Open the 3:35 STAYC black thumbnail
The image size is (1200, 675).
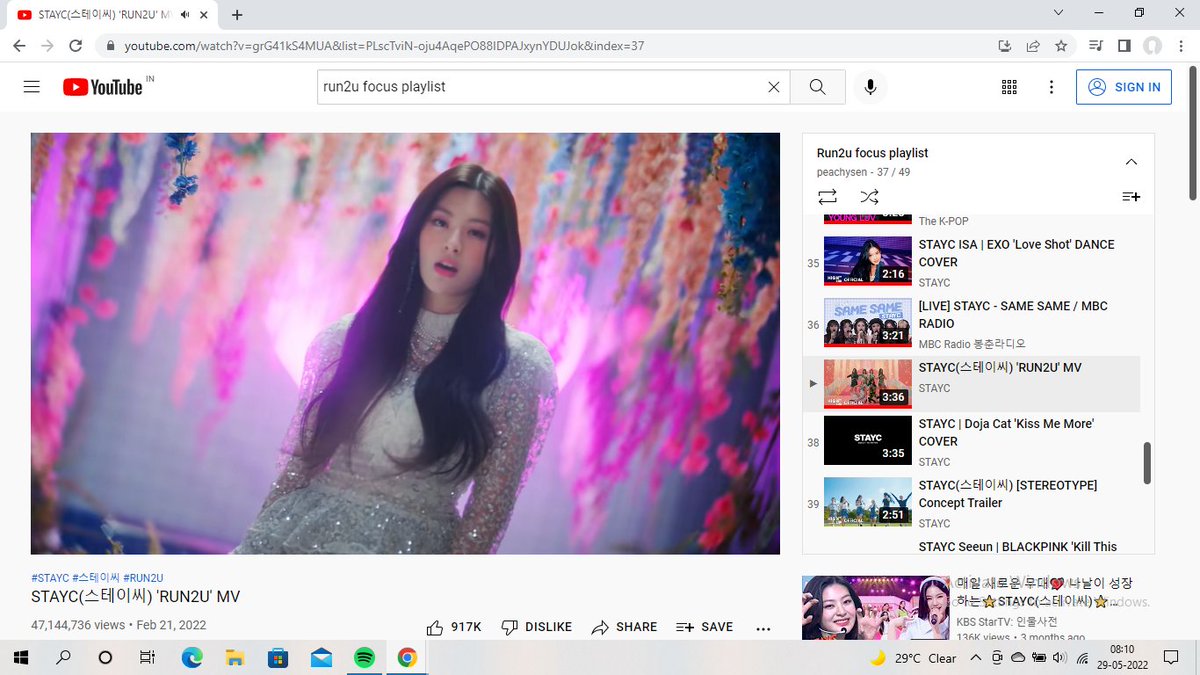click(x=867, y=441)
